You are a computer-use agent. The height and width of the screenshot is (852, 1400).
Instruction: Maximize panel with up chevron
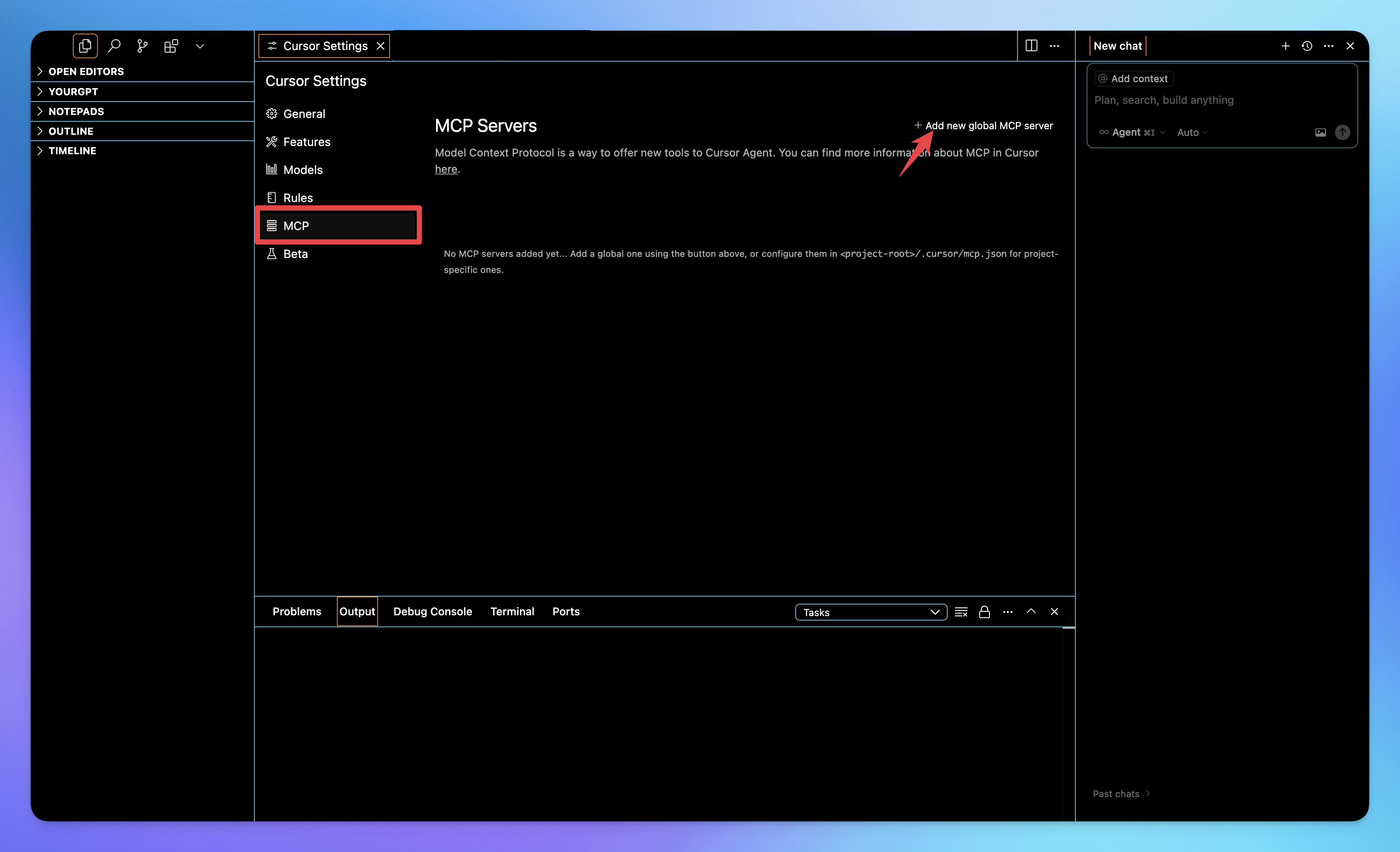pos(1031,611)
